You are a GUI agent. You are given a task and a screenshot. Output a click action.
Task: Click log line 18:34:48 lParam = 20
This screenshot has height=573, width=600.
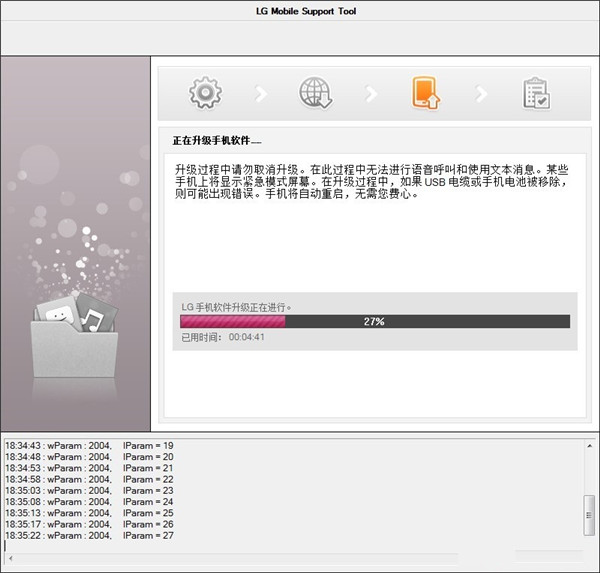(x=89, y=457)
